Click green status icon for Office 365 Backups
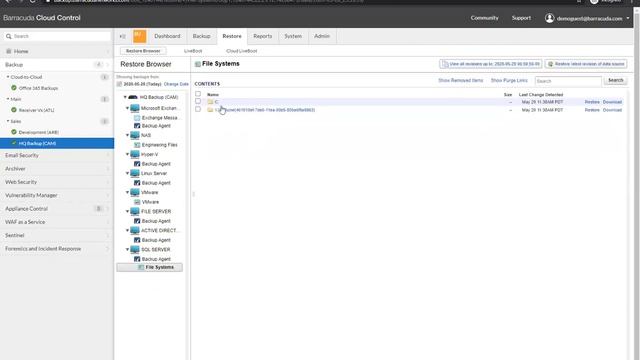This screenshot has height=360, width=640. click(x=14, y=88)
